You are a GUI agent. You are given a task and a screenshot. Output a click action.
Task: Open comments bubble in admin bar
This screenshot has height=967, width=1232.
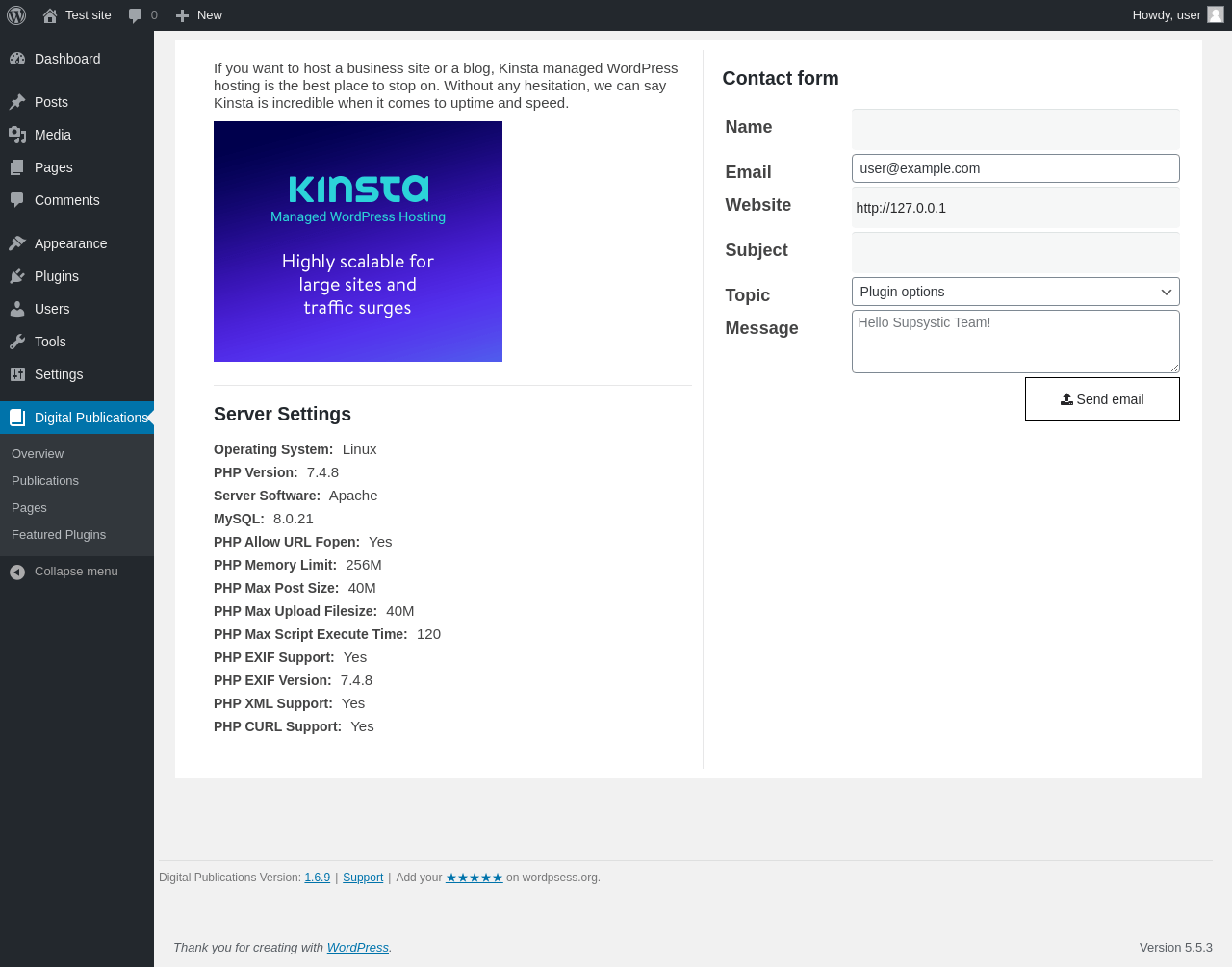[x=136, y=15]
